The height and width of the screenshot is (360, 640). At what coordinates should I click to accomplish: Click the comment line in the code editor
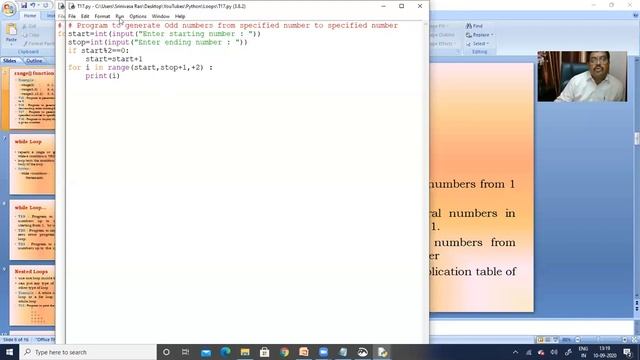pos(233,25)
